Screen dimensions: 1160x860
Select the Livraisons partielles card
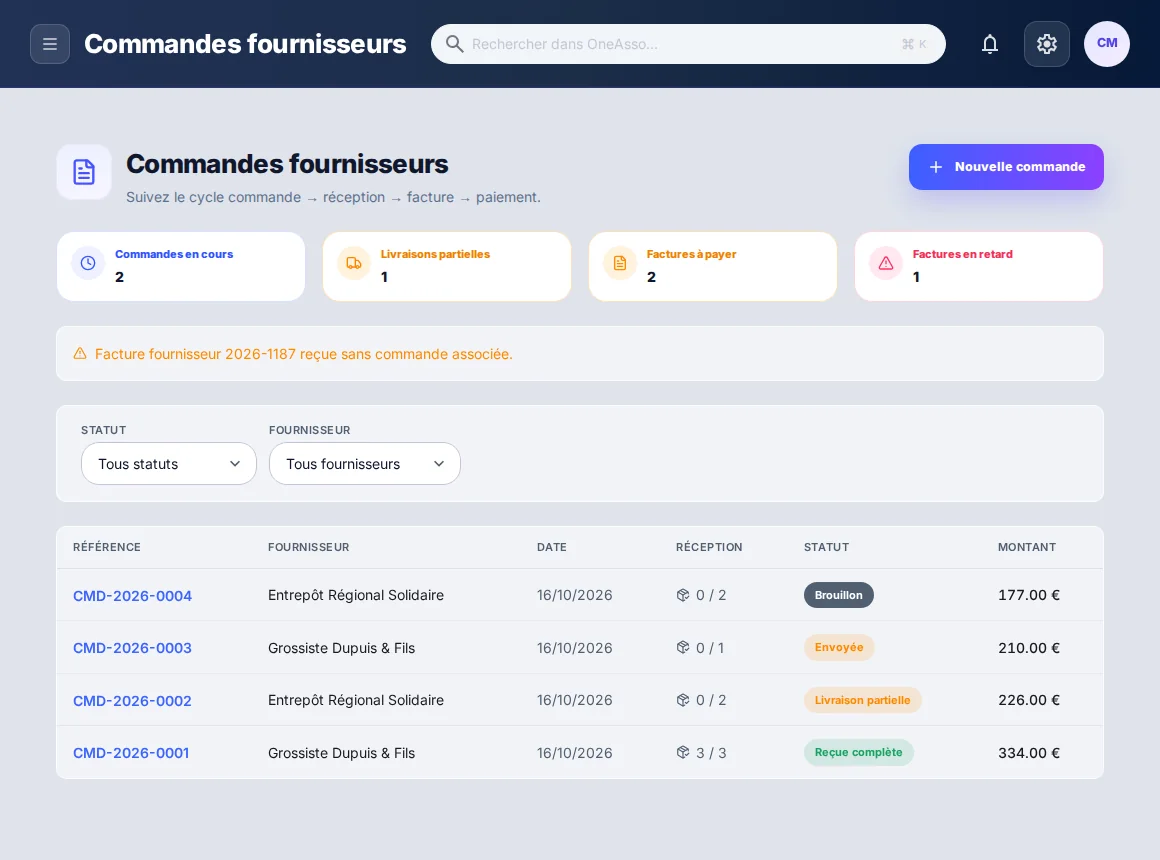coord(447,266)
